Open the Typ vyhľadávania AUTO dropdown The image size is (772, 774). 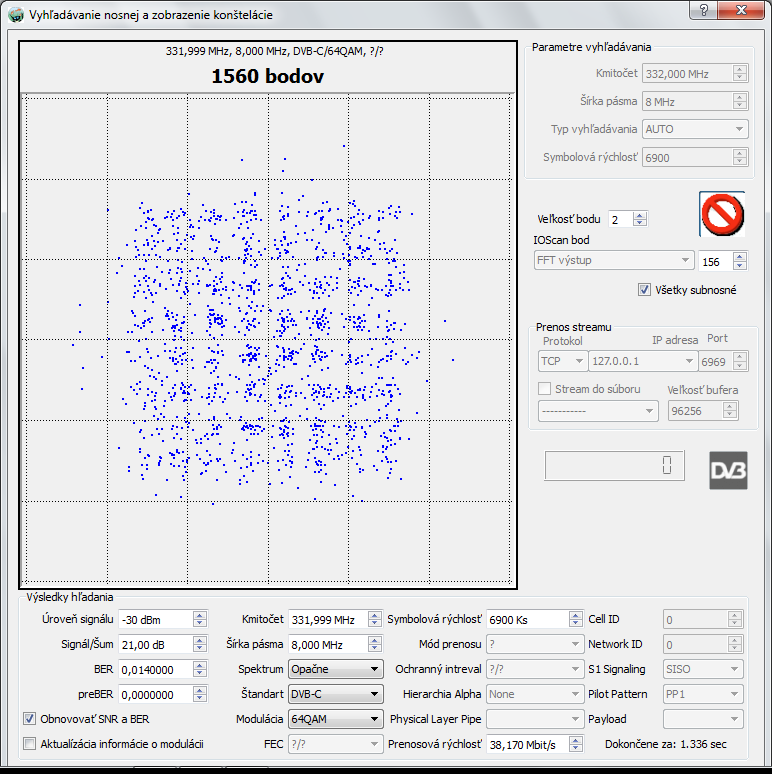pyautogui.click(x=695, y=129)
